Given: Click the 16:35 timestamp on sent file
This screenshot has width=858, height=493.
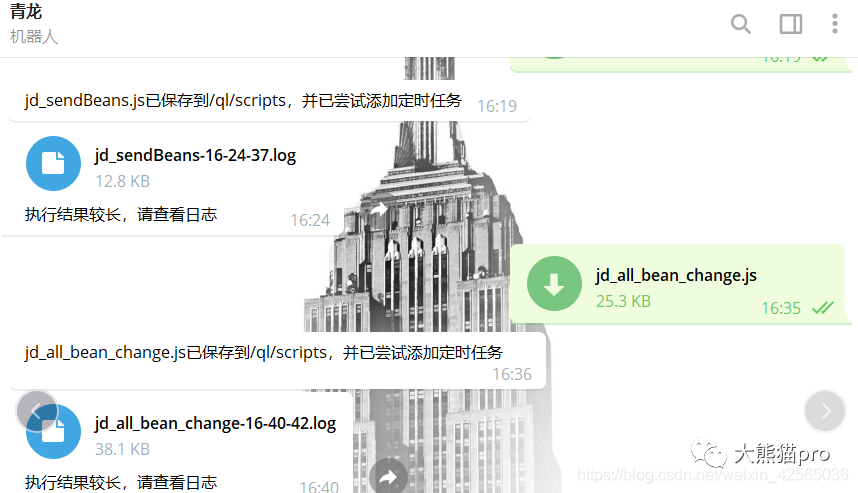Looking at the screenshot, I should pos(781,309).
